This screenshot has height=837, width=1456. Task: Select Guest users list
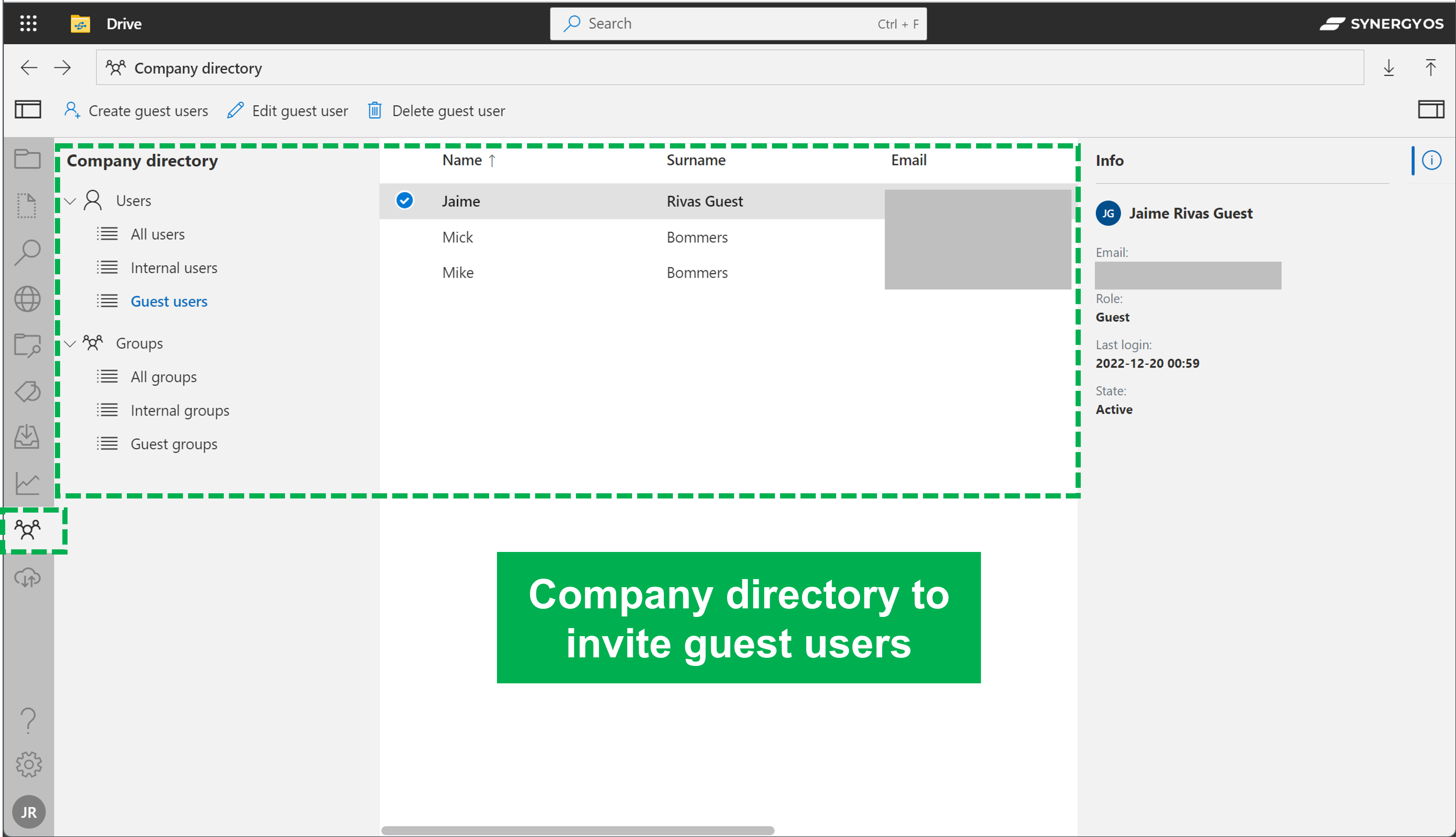(169, 301)
